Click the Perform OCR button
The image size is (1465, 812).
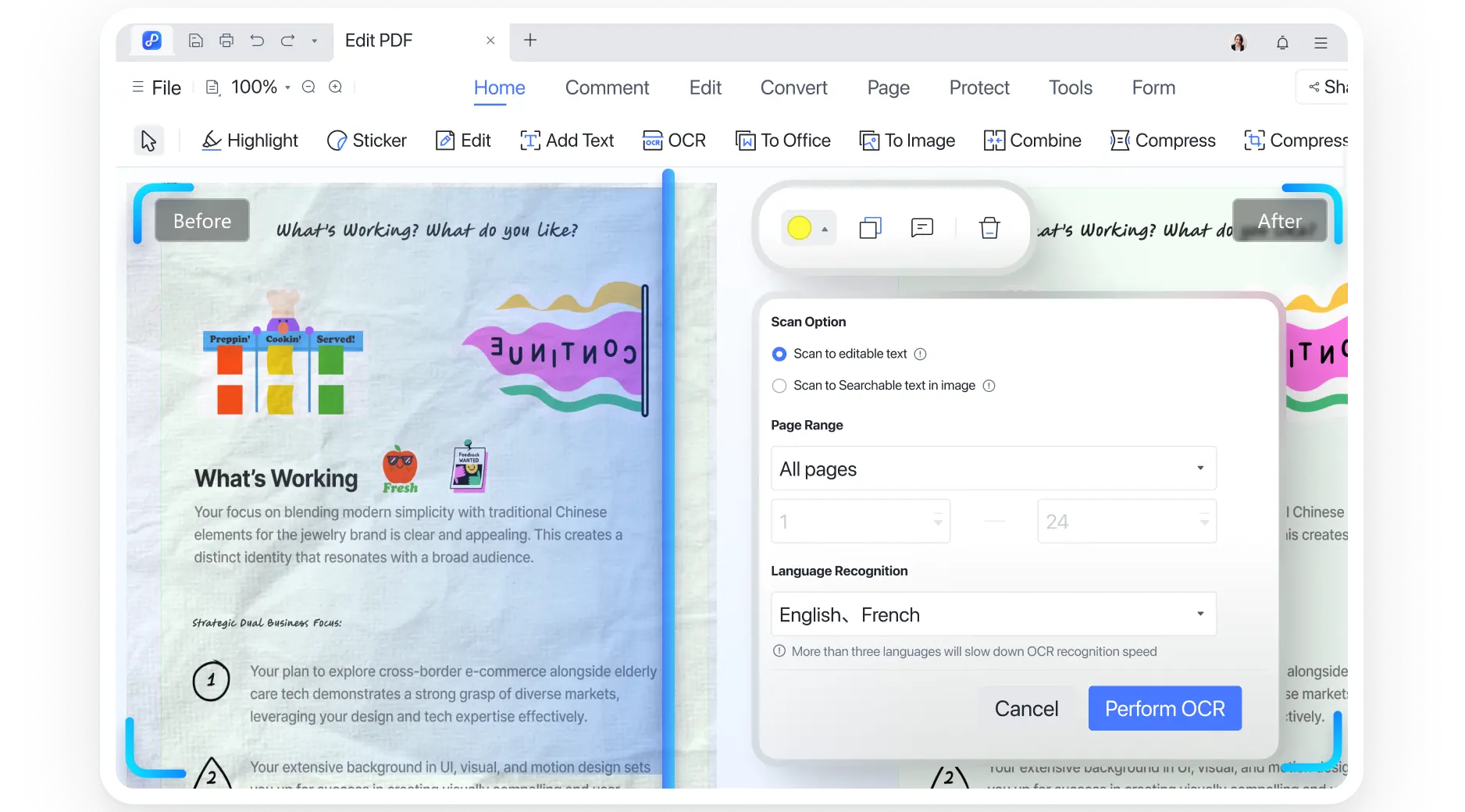click(x=1164, y=708)
